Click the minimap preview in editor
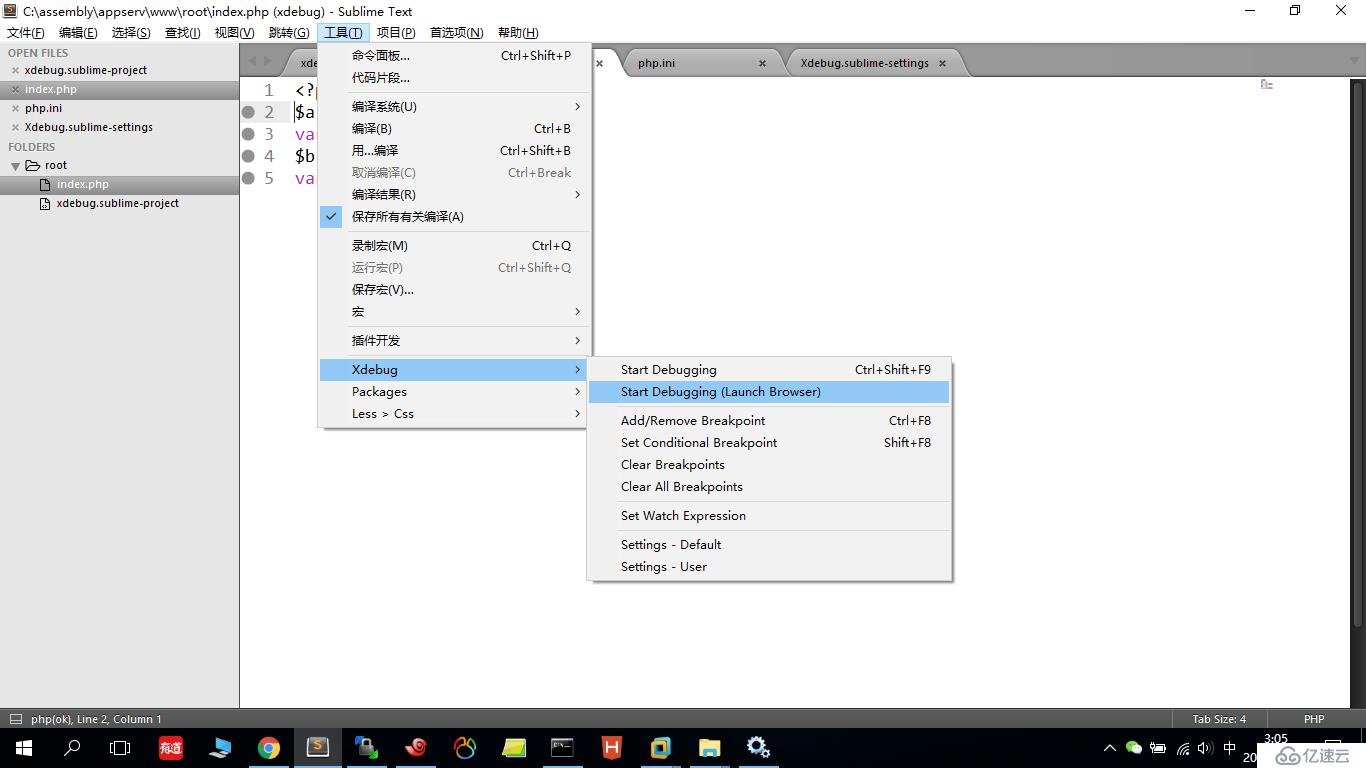The width and height of the screenshot is (1366, 768). [1266, 84]
